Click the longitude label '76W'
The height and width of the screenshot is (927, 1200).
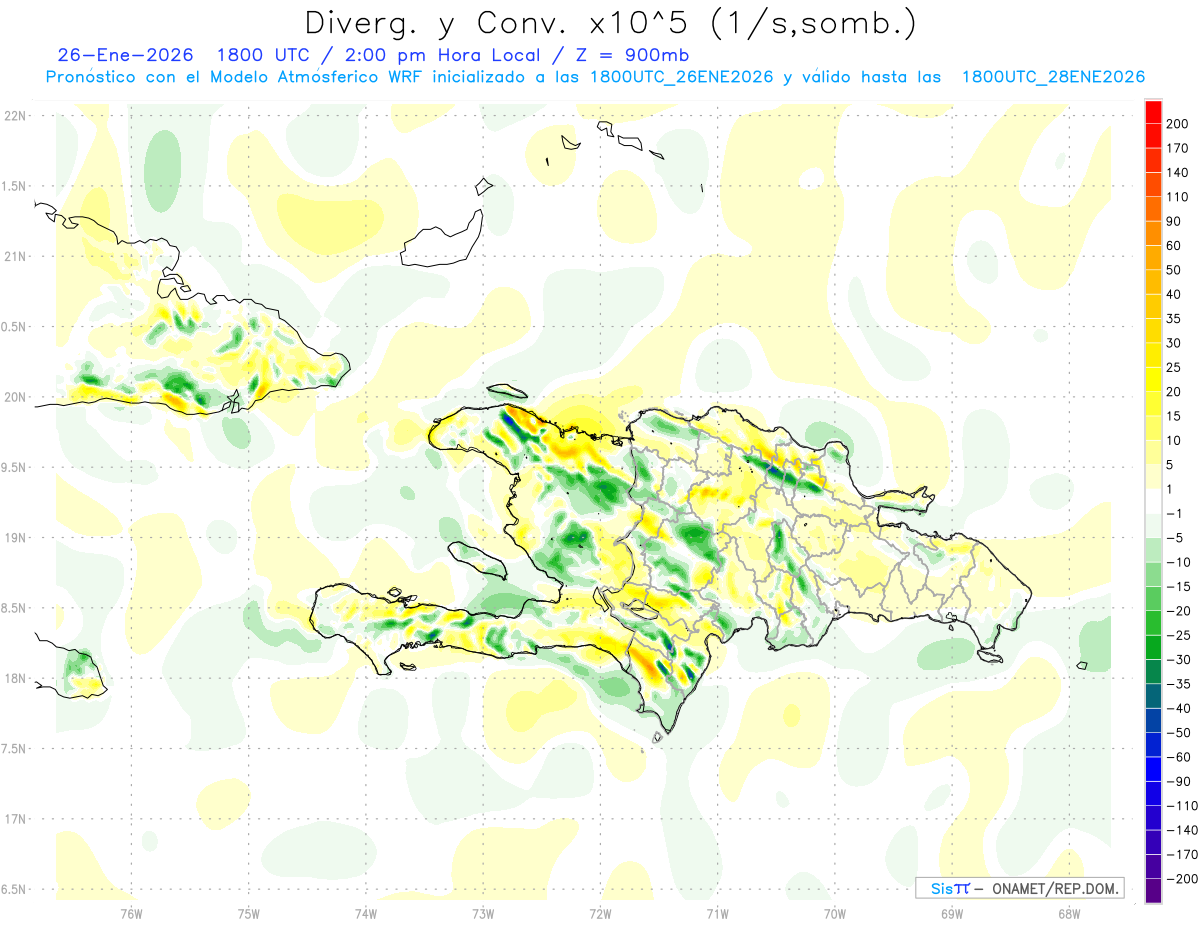pos(131,913)
